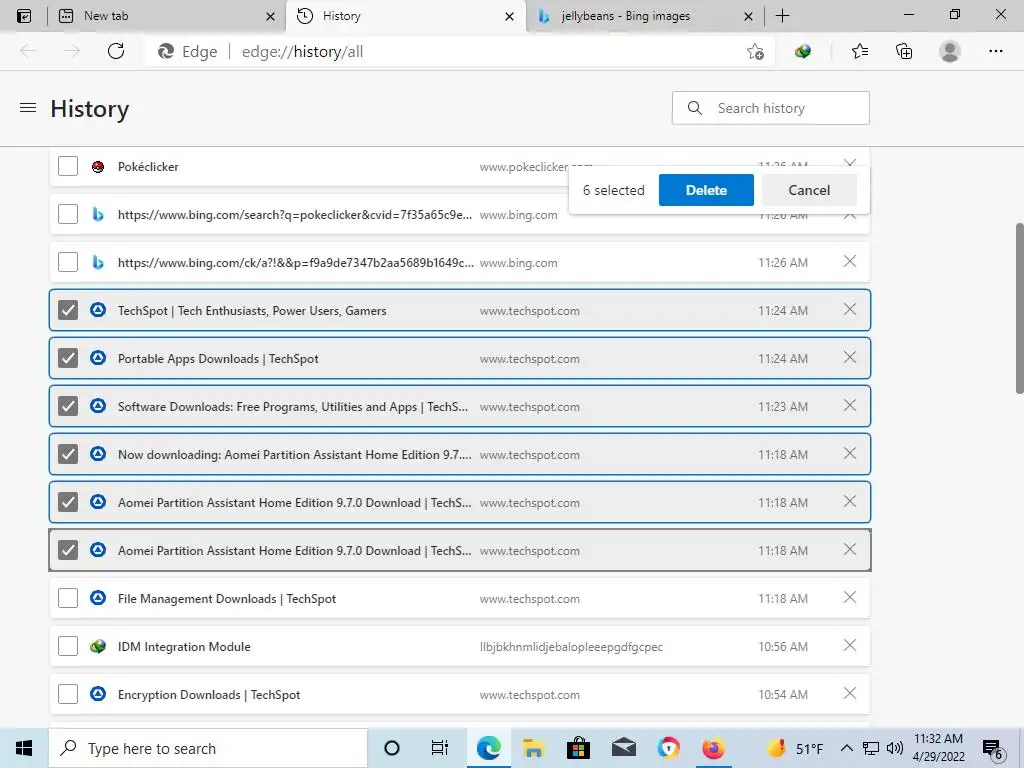The image size is (1024, 768).
Task: Remove the TechSpot Tech Enthusiasts entry X
Action: point(850,309)
